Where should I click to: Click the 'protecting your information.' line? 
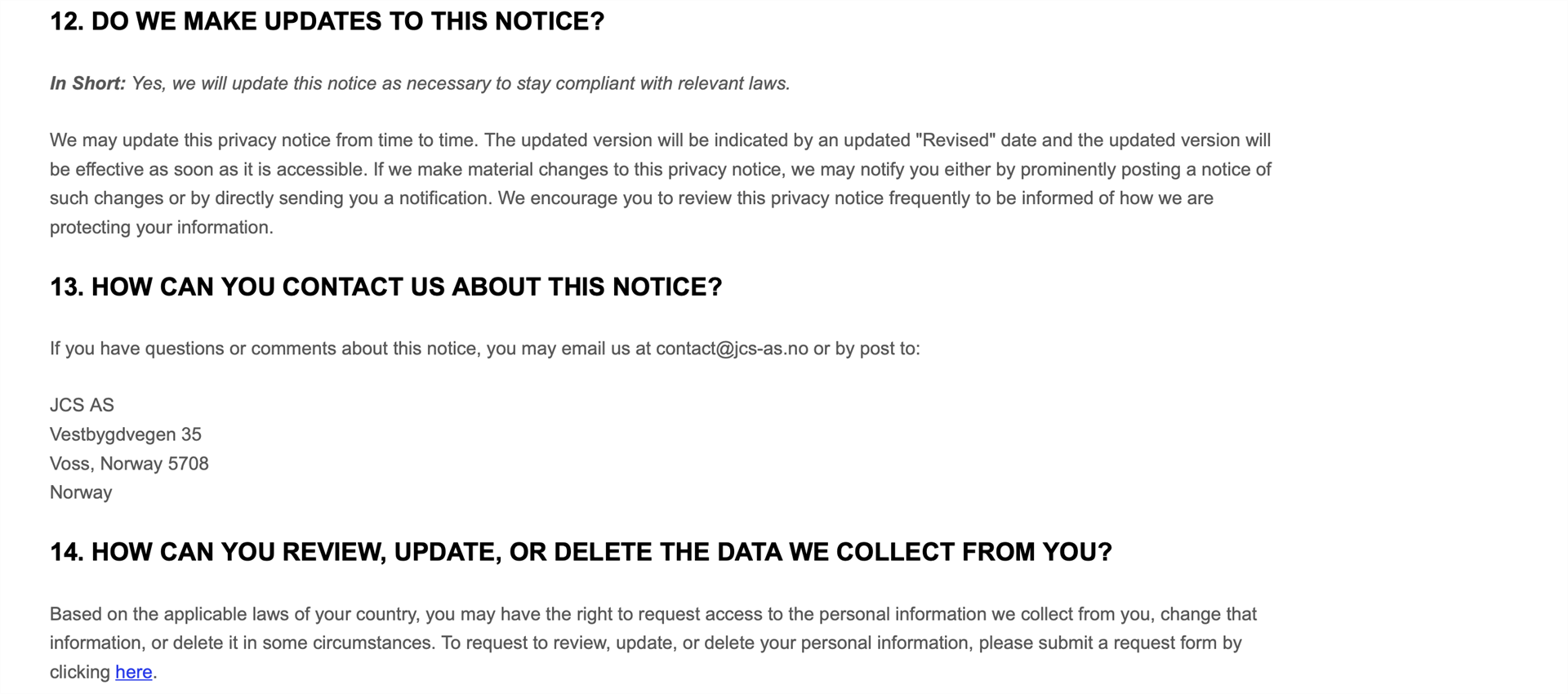tap(162, 227)
